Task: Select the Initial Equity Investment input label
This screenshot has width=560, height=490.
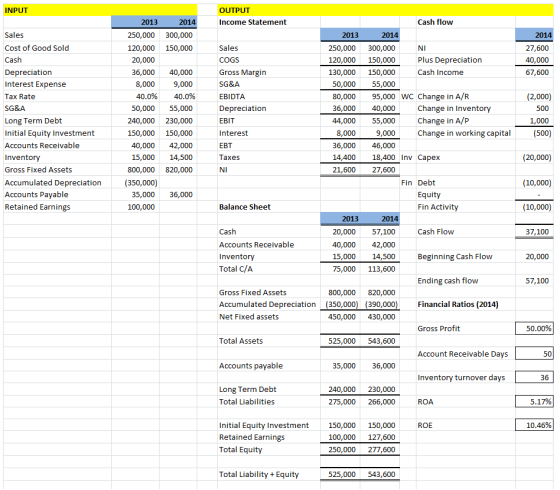Action: point(49,134)
